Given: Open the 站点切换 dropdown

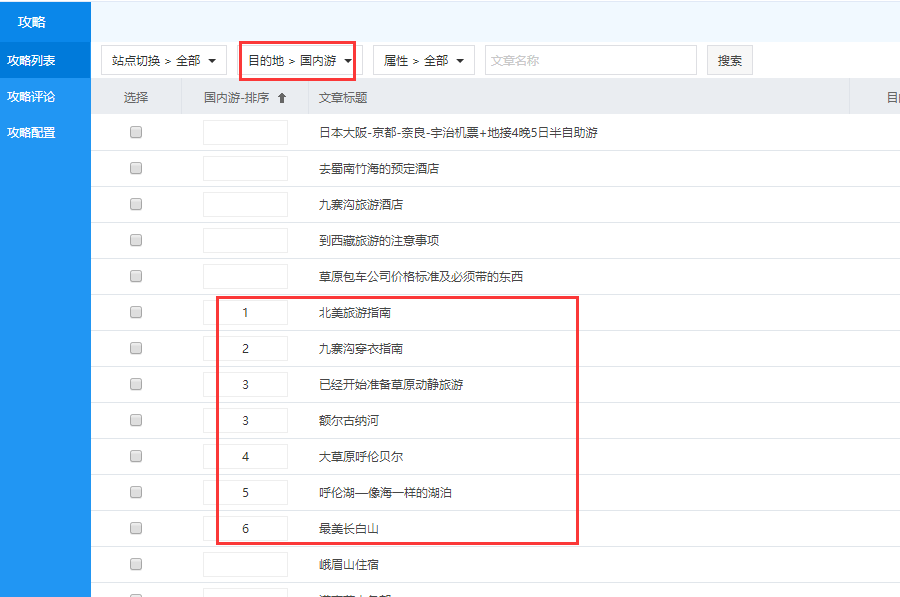Looking at the screenshot, I should (x=164, y=61).
